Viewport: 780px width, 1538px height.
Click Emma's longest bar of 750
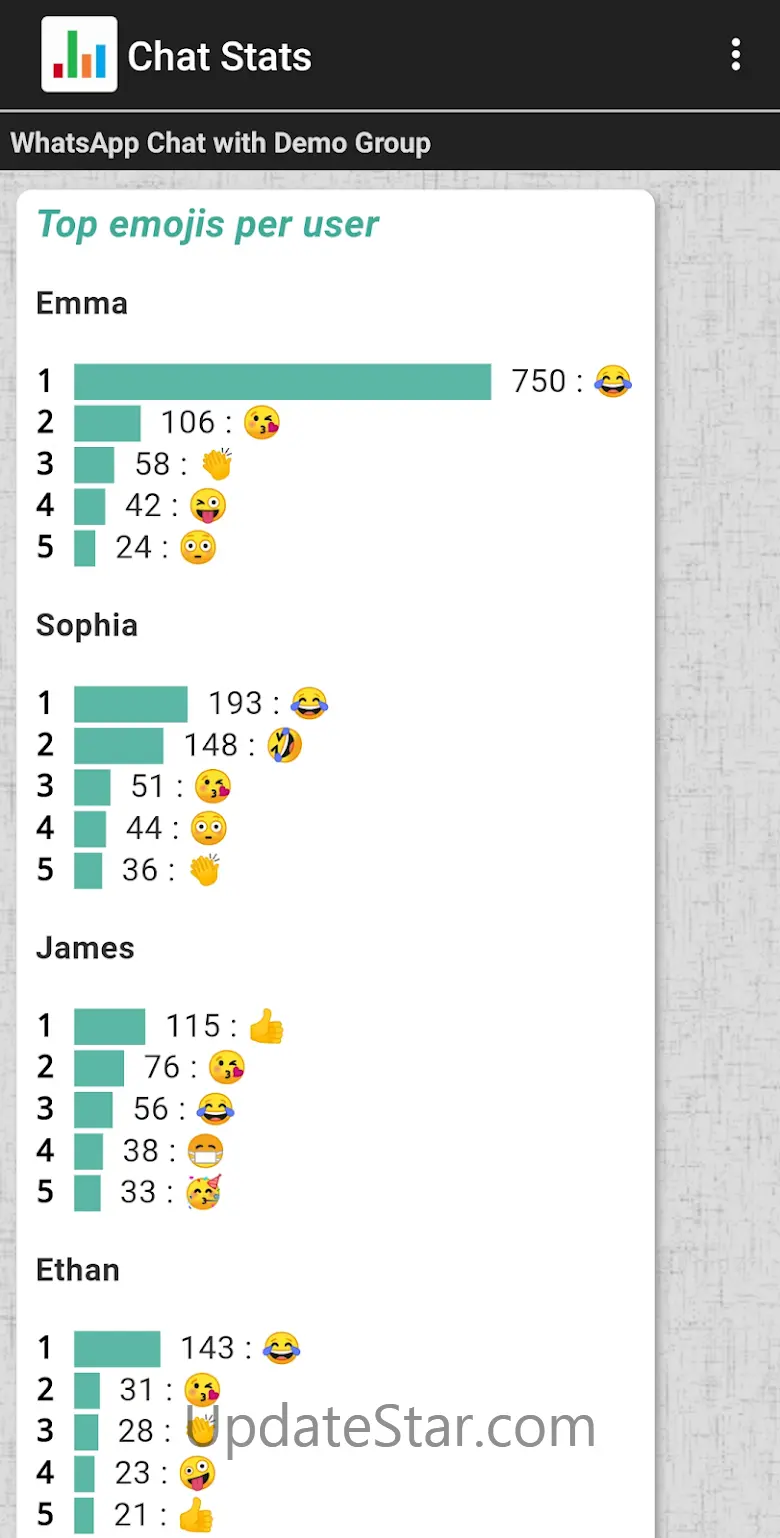click(x=282, y=381)
